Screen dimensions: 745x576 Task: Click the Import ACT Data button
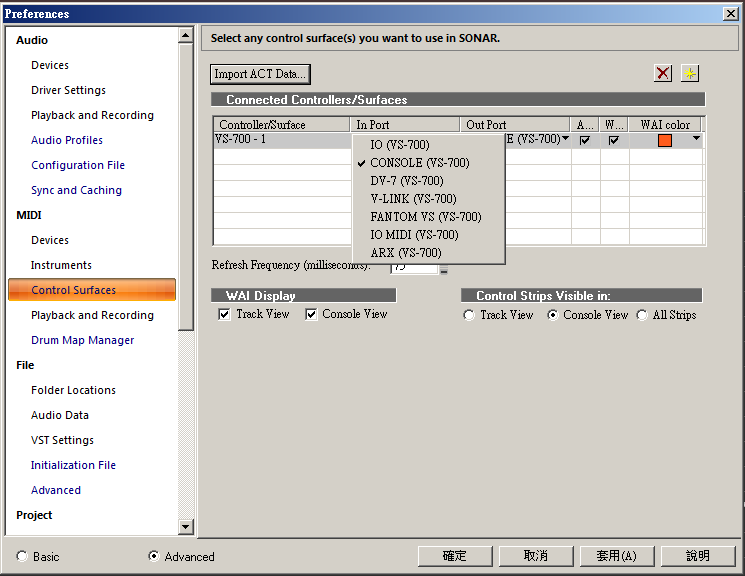[x=261, y=74]
